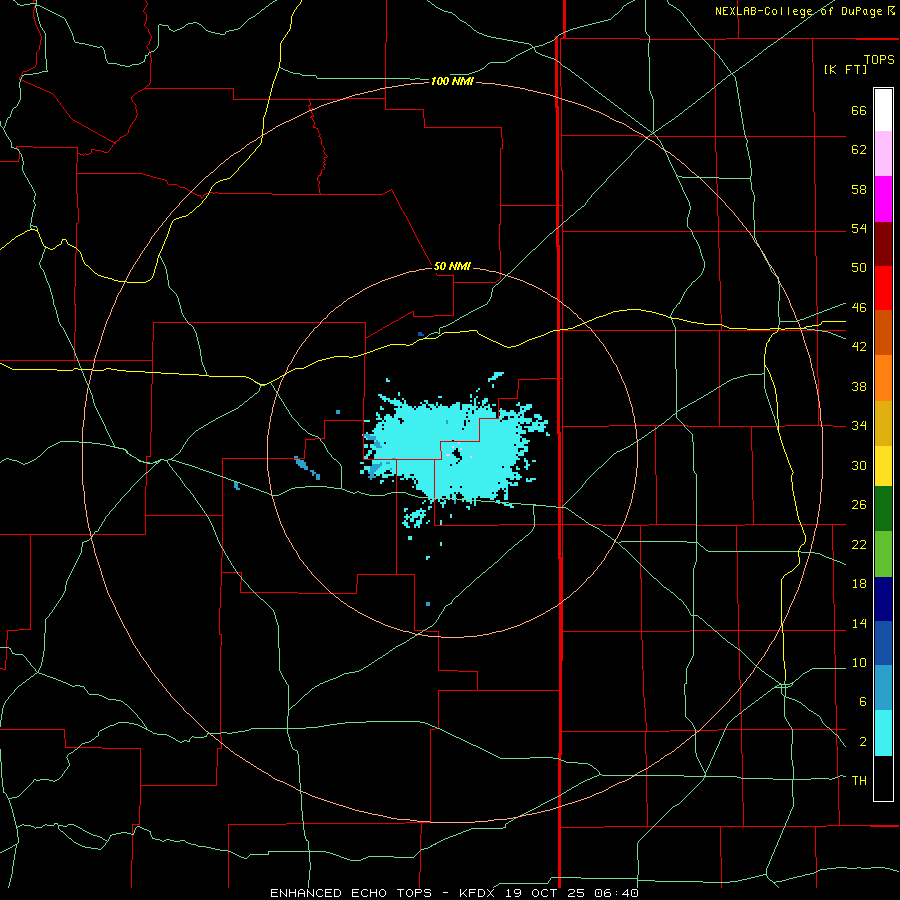The width and height of the screenshot is (900, 900).
Task: Click the magenta 58 kft legend swatch
Action: point(883,199)
